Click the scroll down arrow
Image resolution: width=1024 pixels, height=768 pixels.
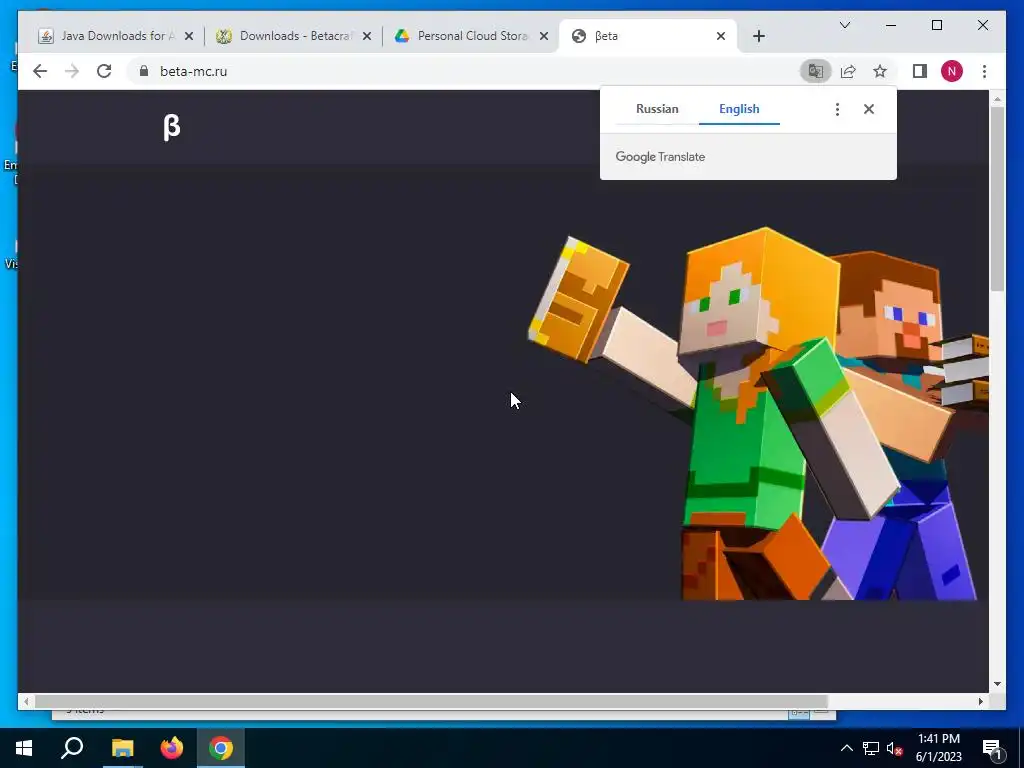pyautogui.click(x=997, y=684)
